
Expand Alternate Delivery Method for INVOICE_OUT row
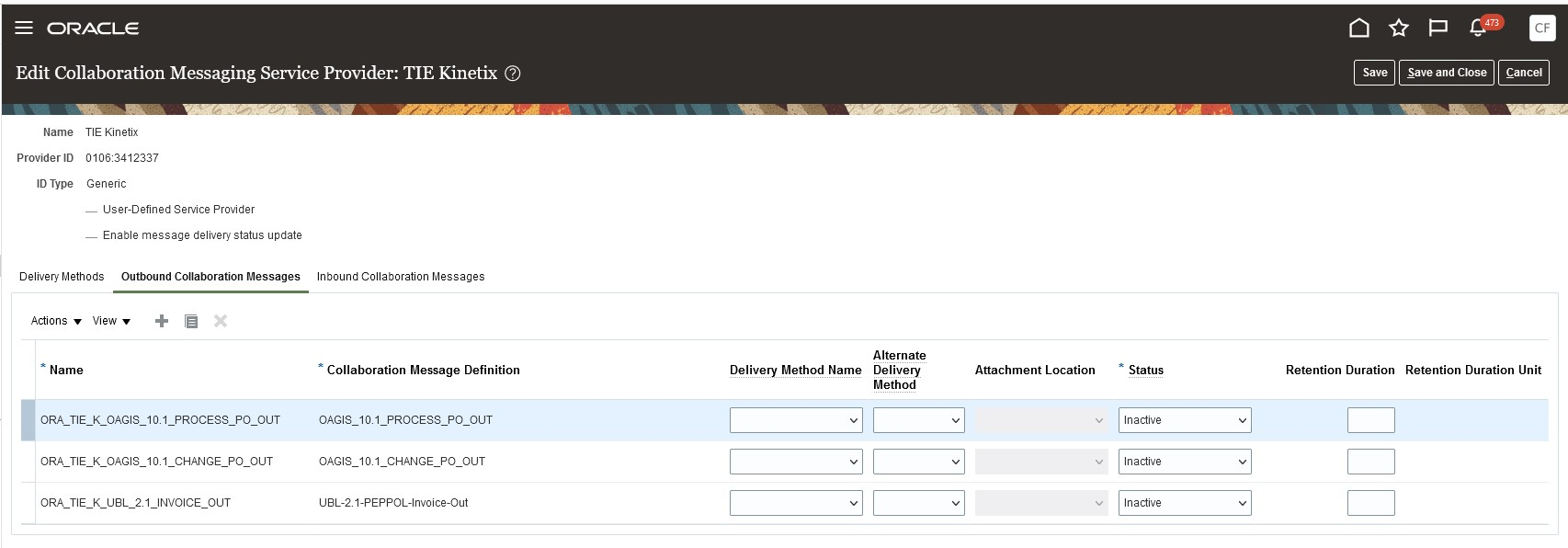919,503
